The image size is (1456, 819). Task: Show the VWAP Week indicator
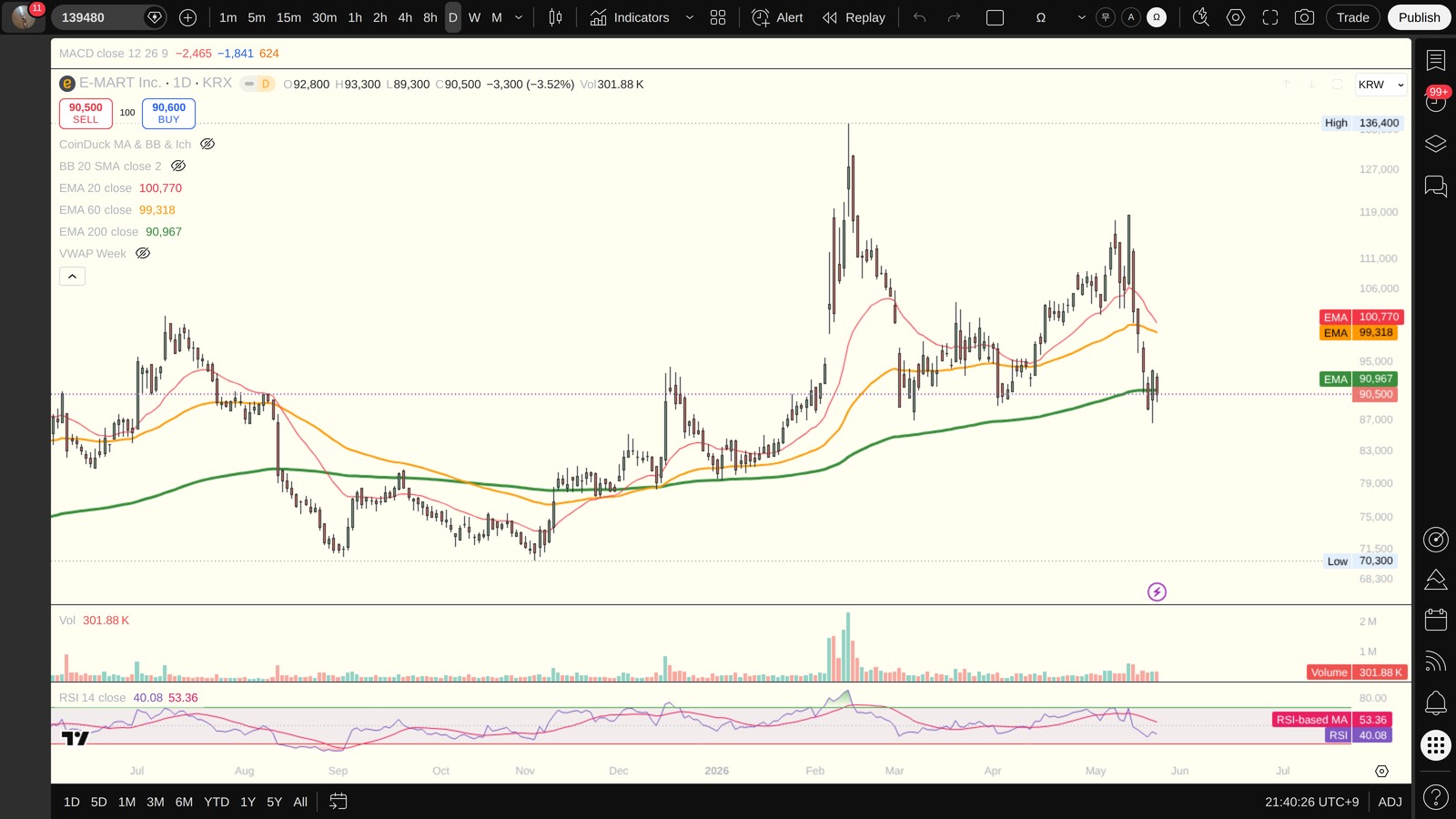coord(143,253)
